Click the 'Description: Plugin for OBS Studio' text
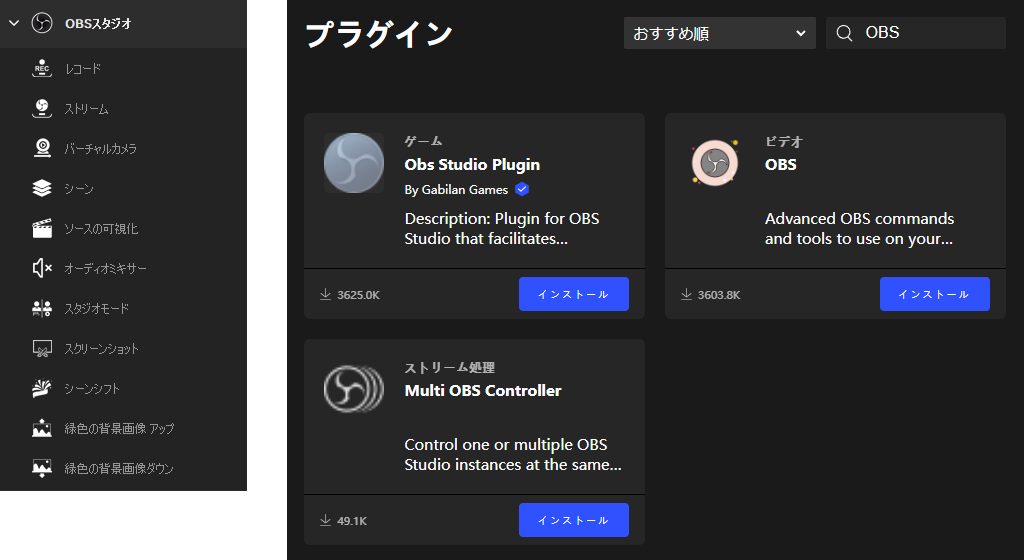The width and height of the screenshot is (1024, 560). point(502,228)
